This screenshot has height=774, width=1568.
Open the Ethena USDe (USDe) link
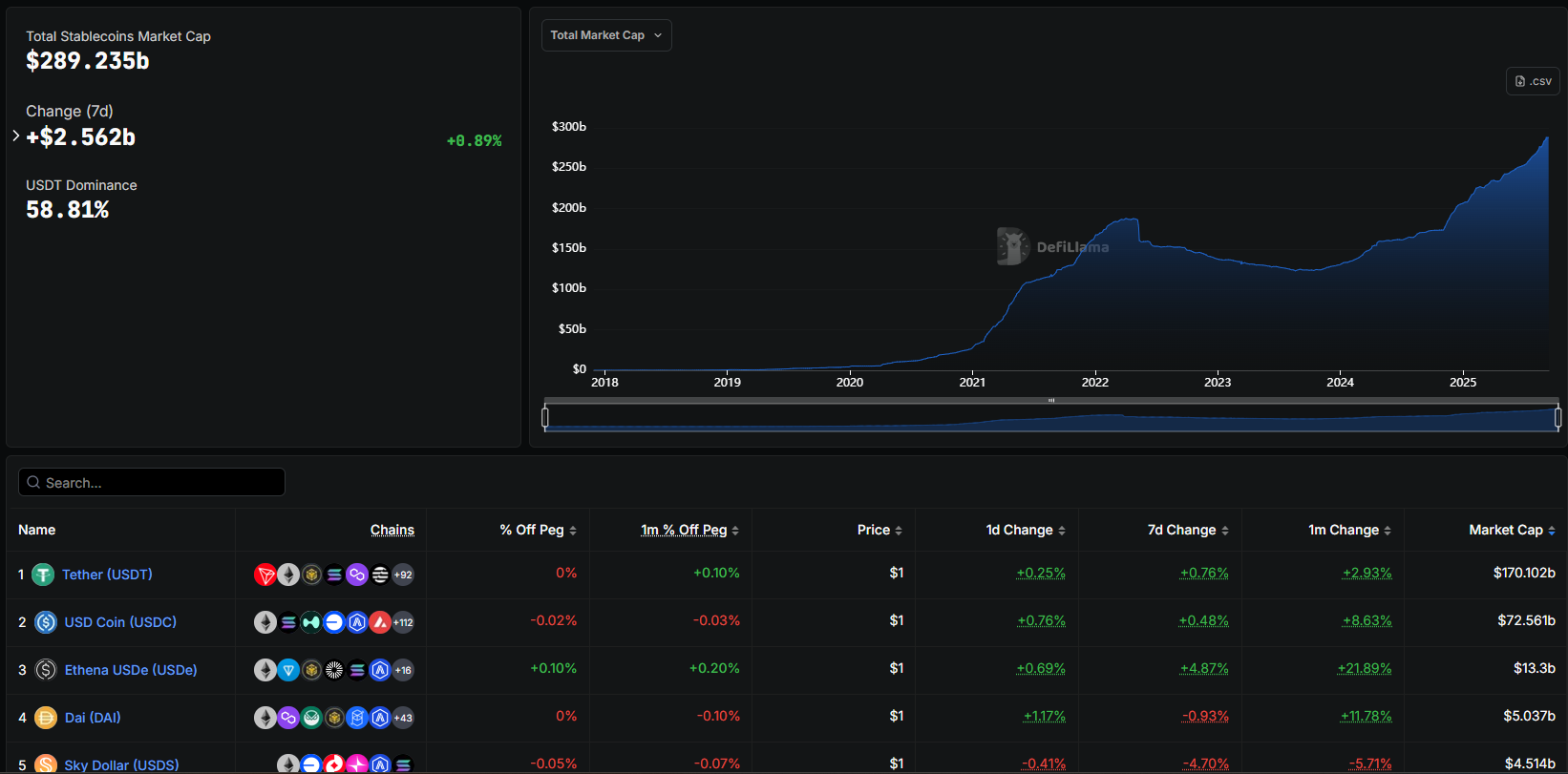click(131, 670)
